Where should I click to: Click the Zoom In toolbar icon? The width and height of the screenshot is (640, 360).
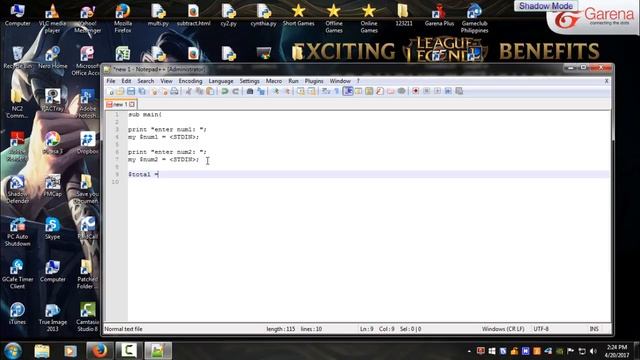276,91
